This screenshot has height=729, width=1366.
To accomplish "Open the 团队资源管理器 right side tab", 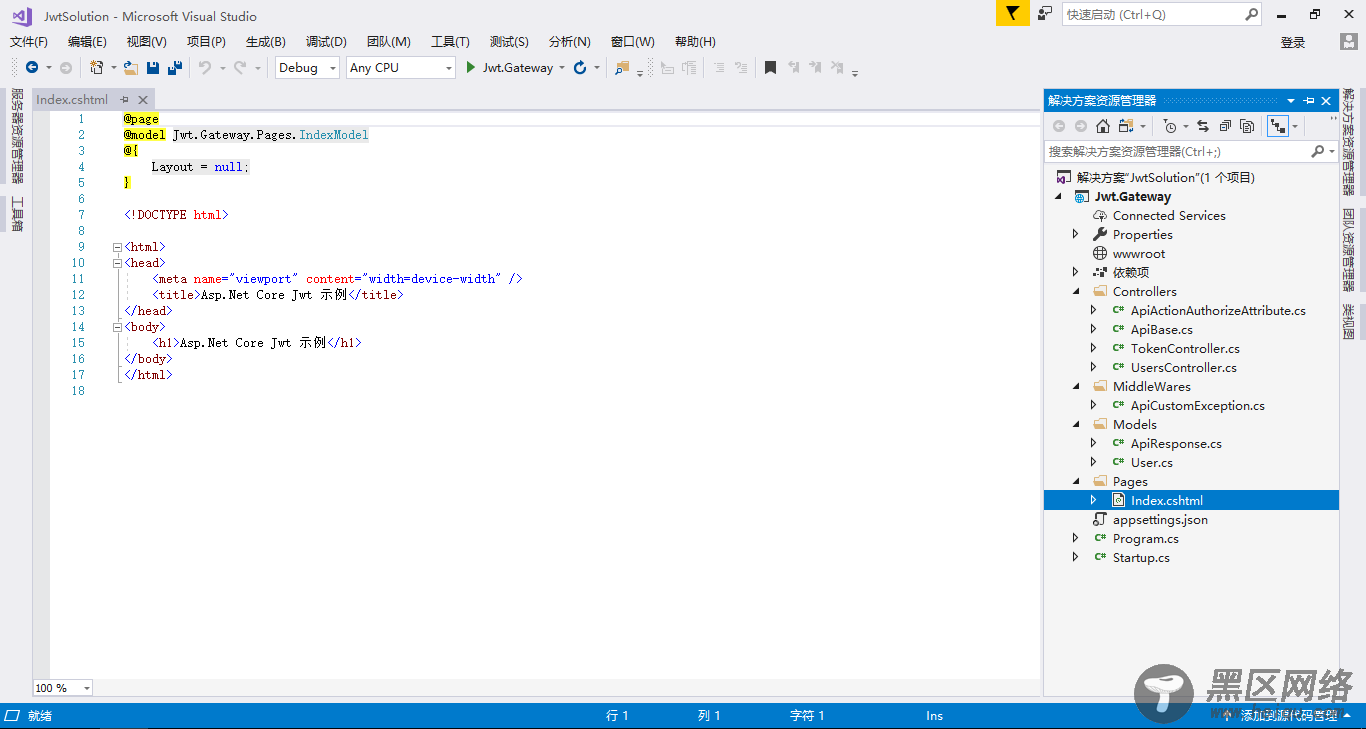I will pyautogui.click(x=1349, y=248).
